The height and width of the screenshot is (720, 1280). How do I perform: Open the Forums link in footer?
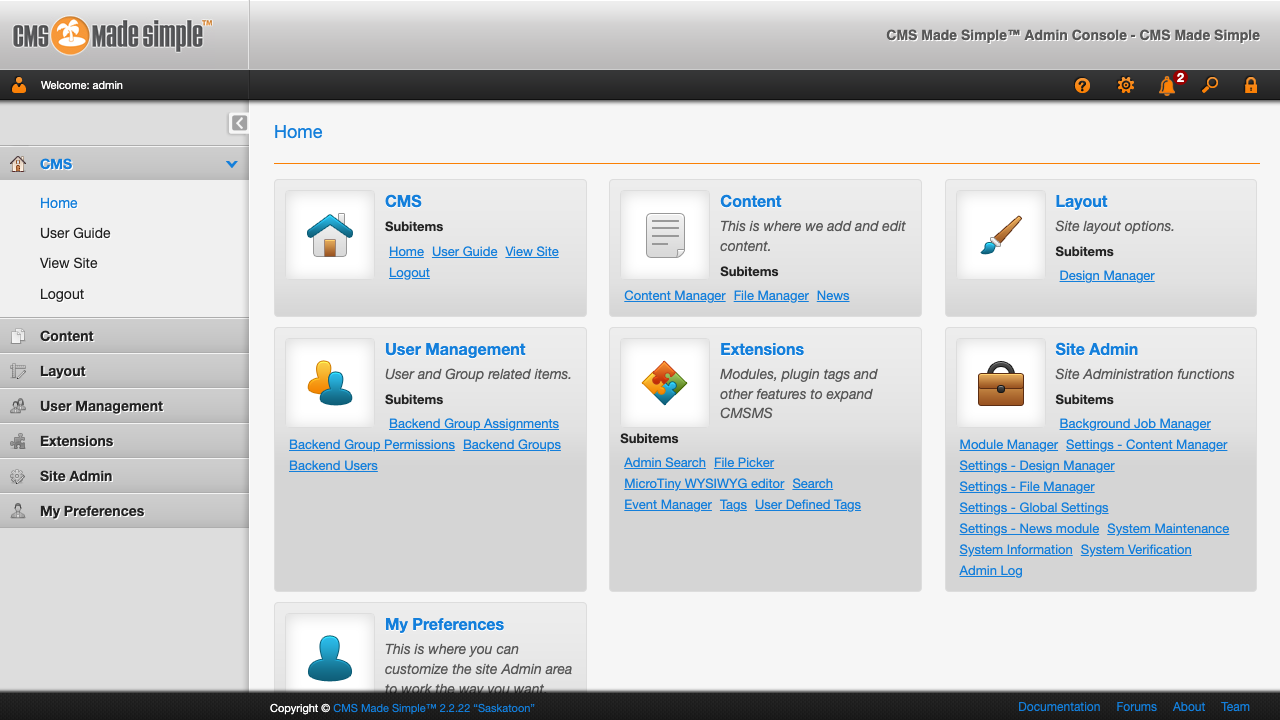(1136, 707)
